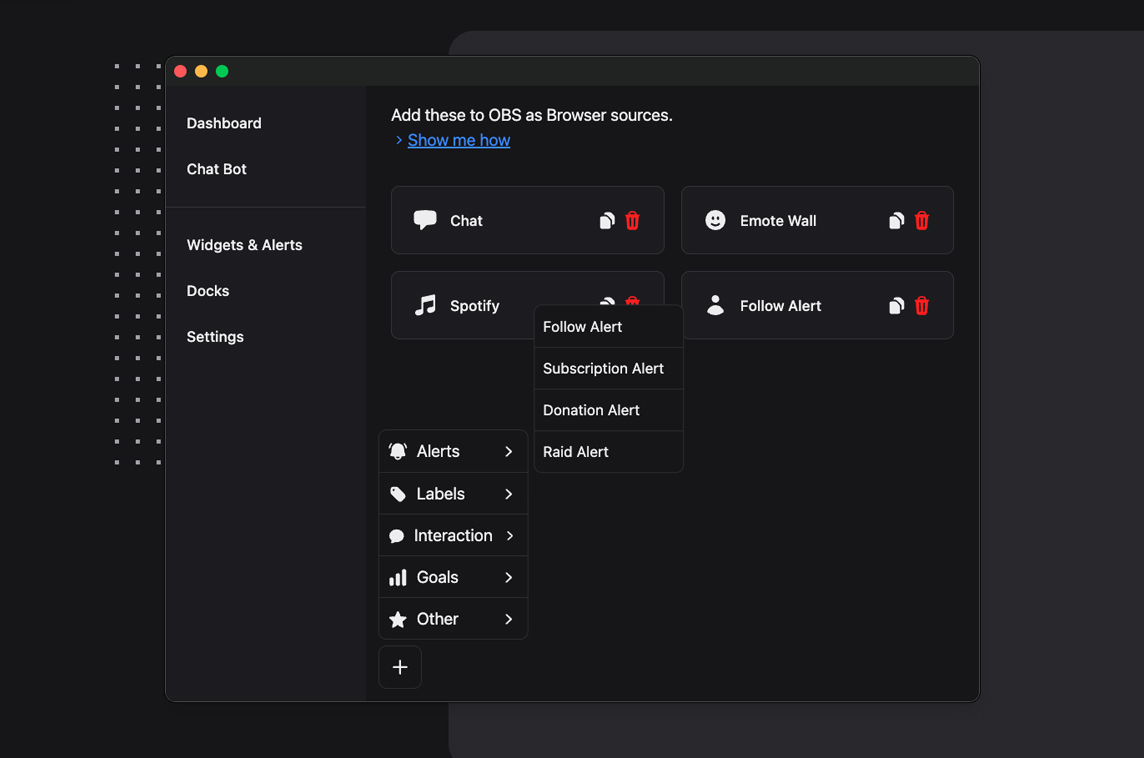This screenshot has width=1144, height=758.
Task: Open the Goals category chevron
Action: click(x=508, y=578)
